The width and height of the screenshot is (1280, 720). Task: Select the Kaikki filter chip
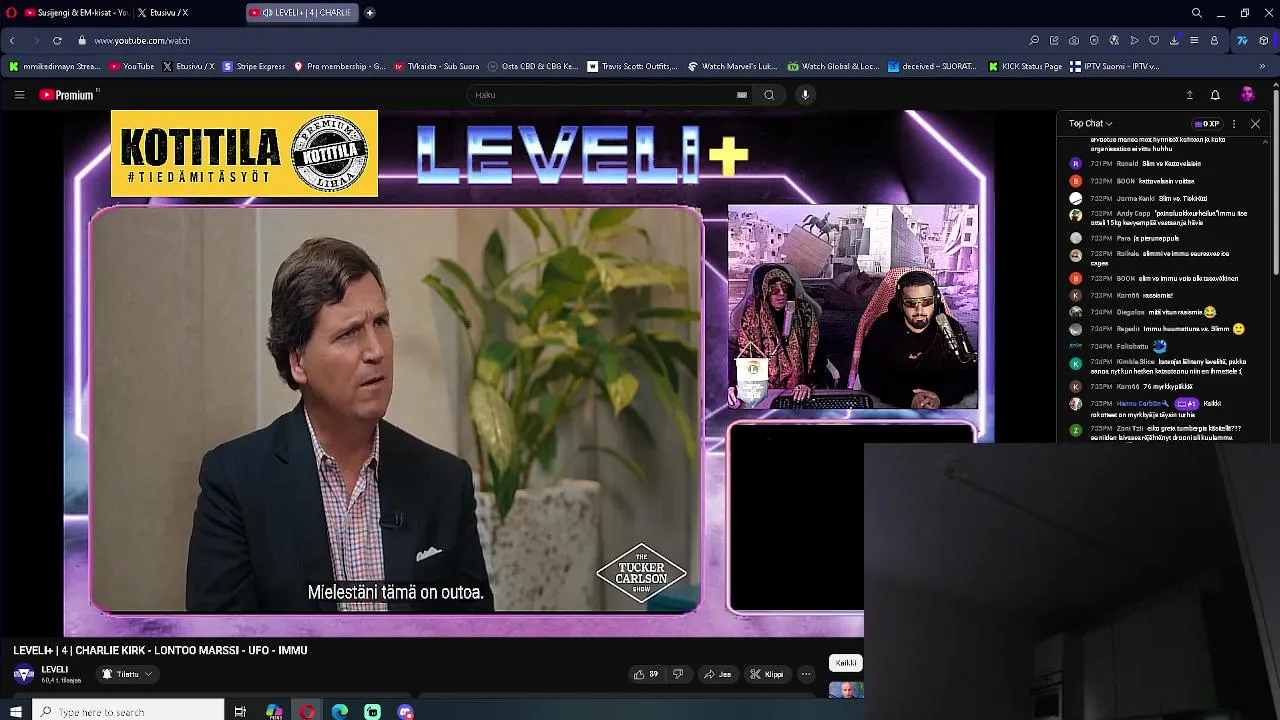(846, 663)
